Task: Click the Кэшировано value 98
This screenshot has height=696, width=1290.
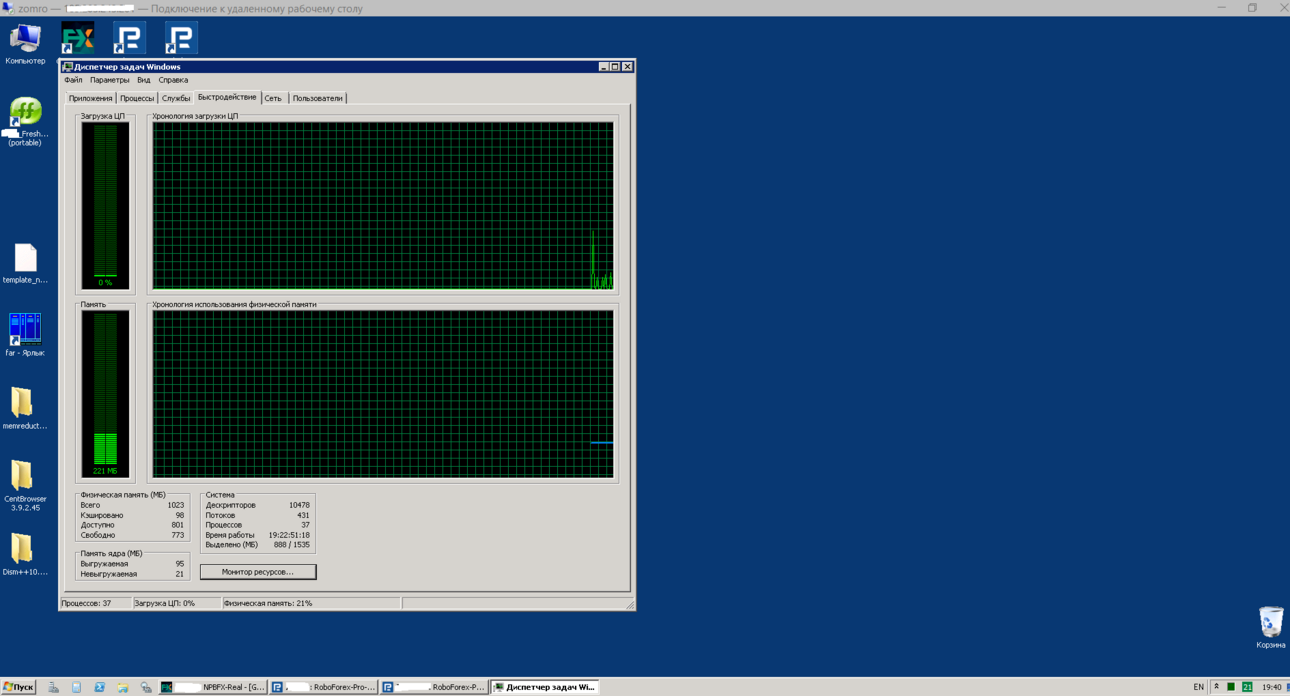Action: pos(180,515)
